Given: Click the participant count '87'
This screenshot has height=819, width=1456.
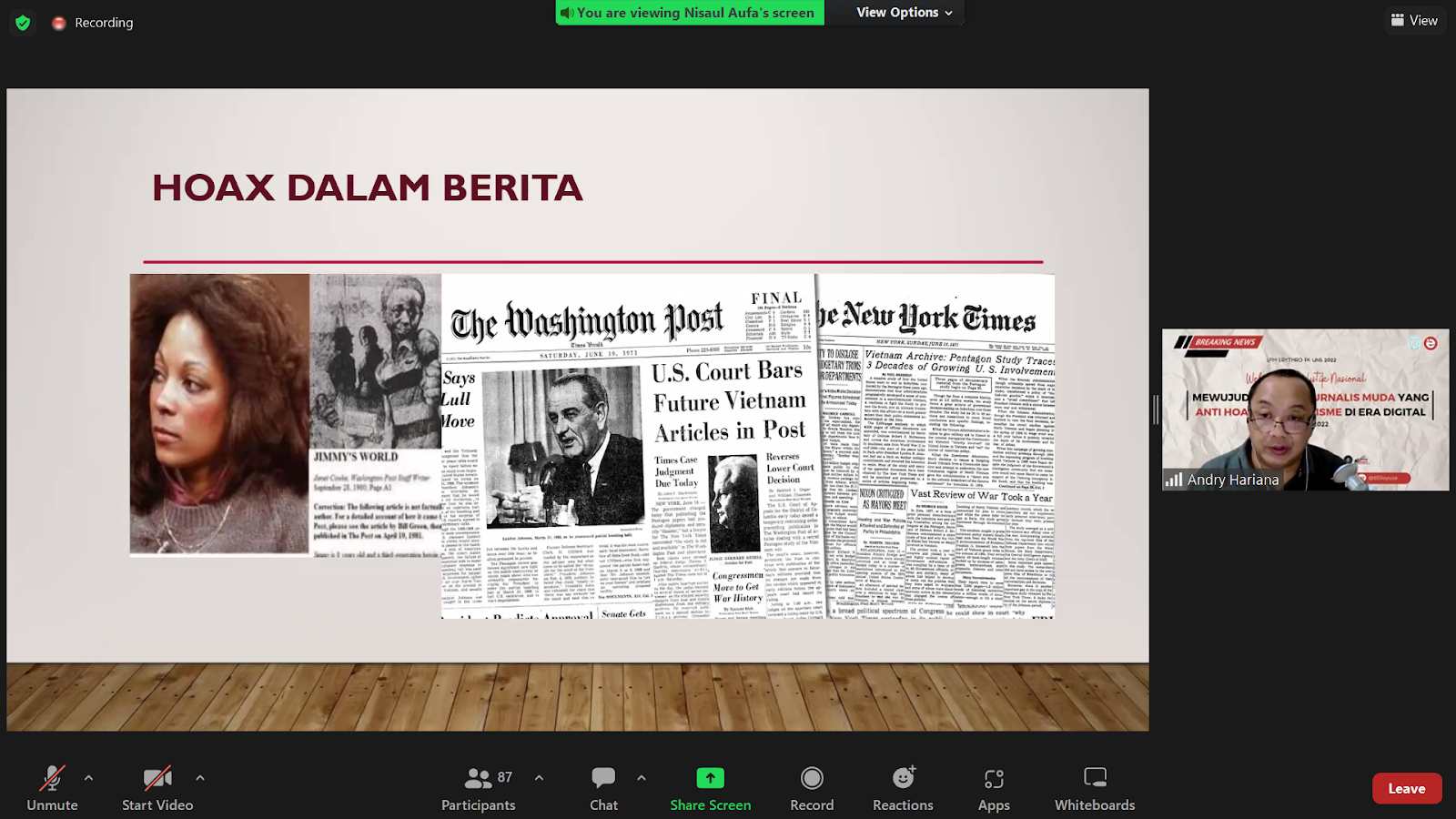Looking at the screenshot, I should click(x=505, y=777).
